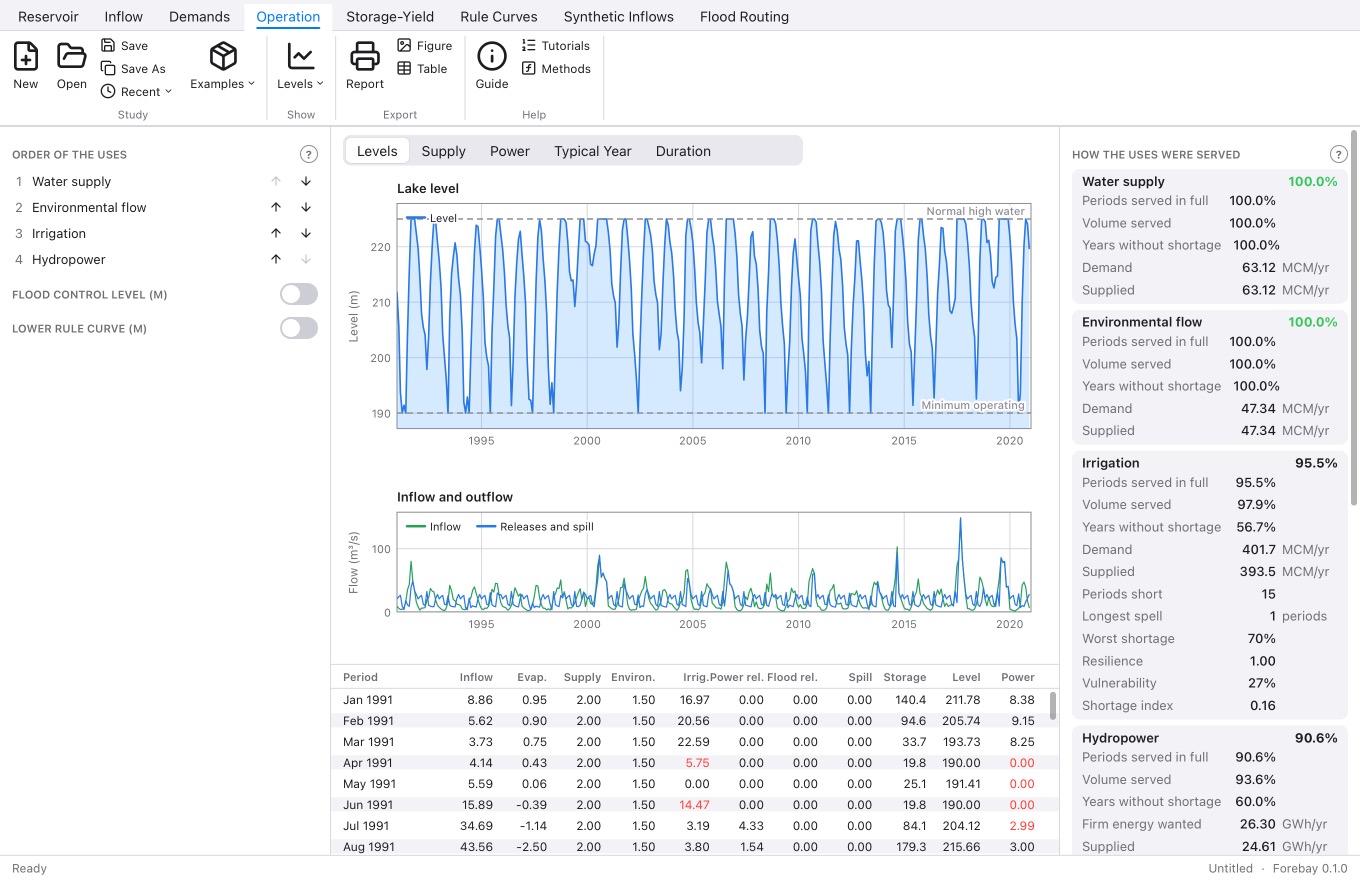Image resolution: width=1360 pixels, height=880 pixels.
Task: Move Water supply down in order
Action: (x=306, y=182)
